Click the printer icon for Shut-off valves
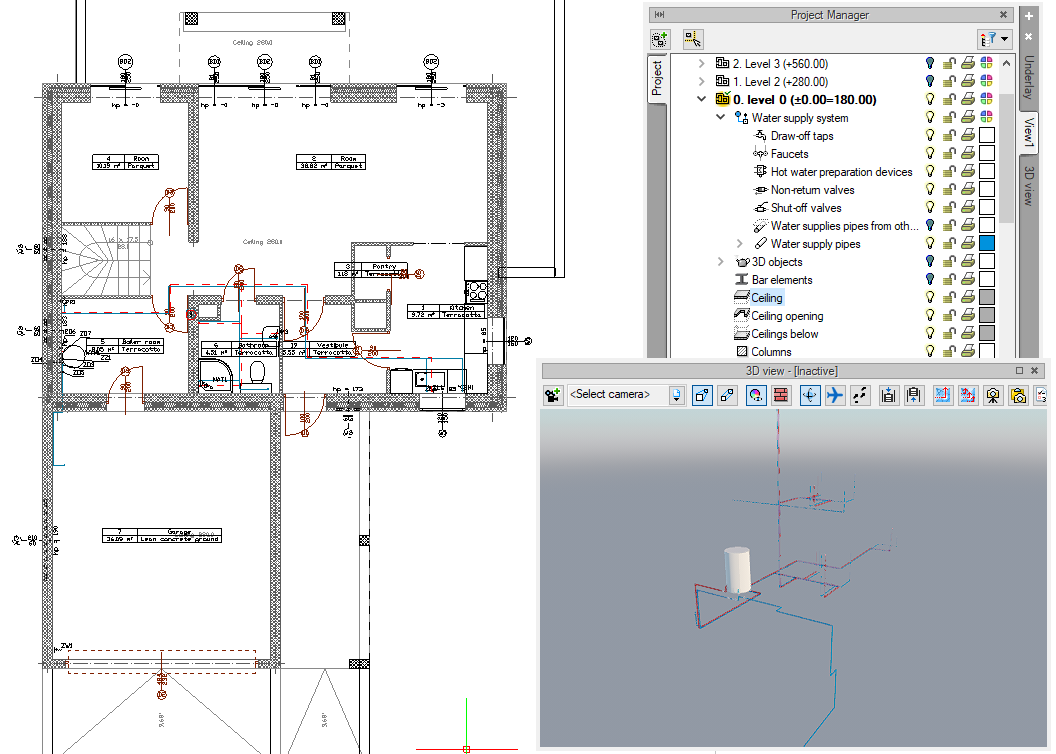The image size is (1056, 754). click(x=968, y=207)
